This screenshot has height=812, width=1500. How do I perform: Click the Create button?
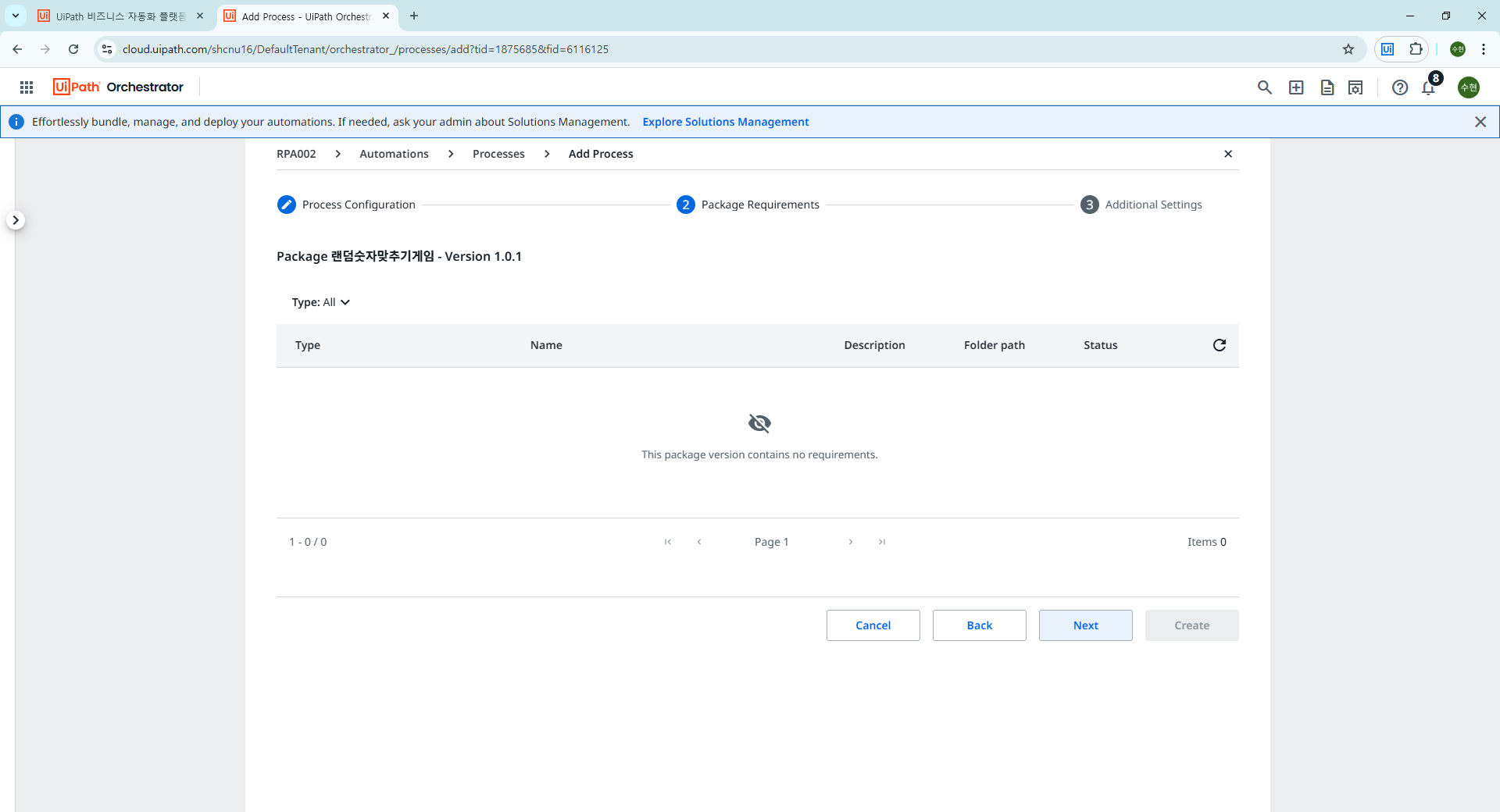1192,625
